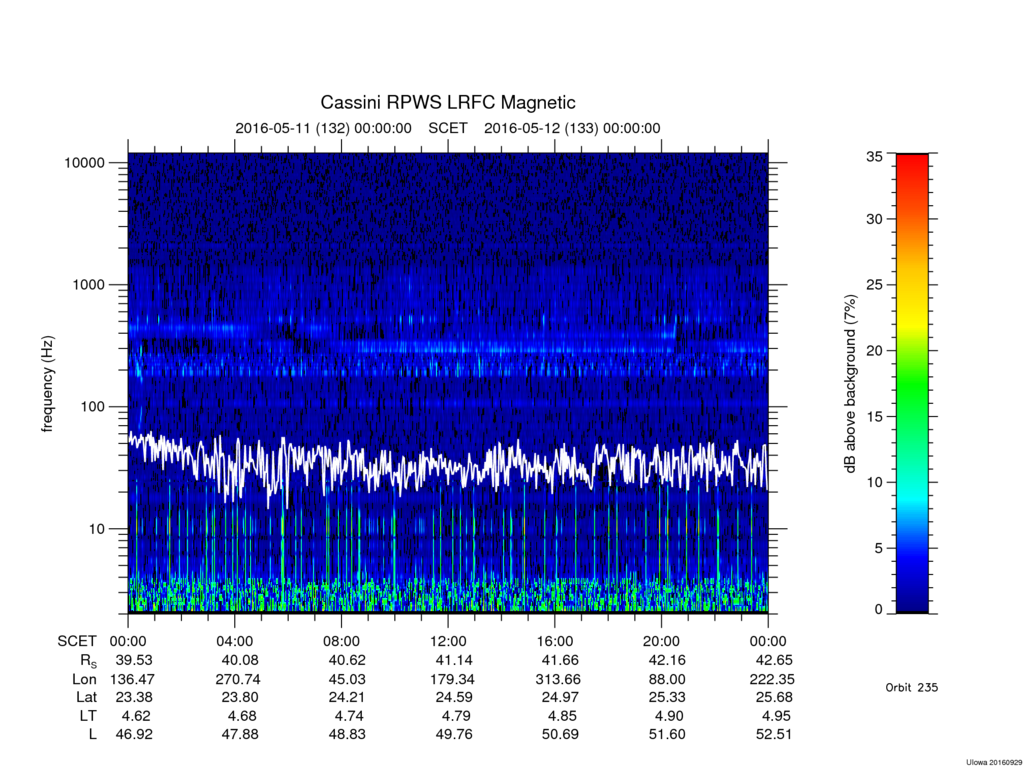1024x767 pixels.
Task: Click the Lon value '222.35'
Action: pyautogui.click(x=772, y=679)
